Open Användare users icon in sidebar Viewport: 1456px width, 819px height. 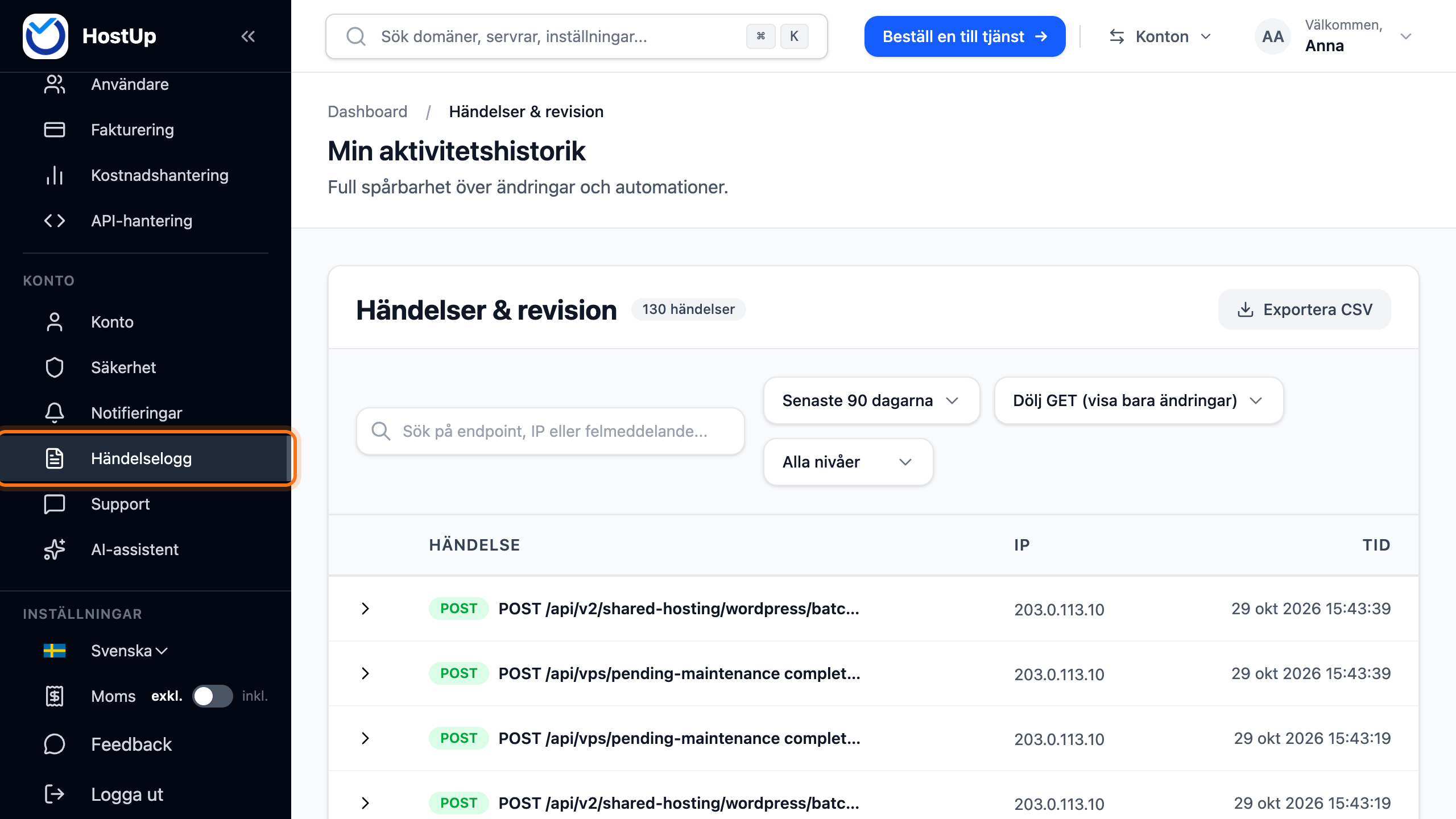coord(55,84)
